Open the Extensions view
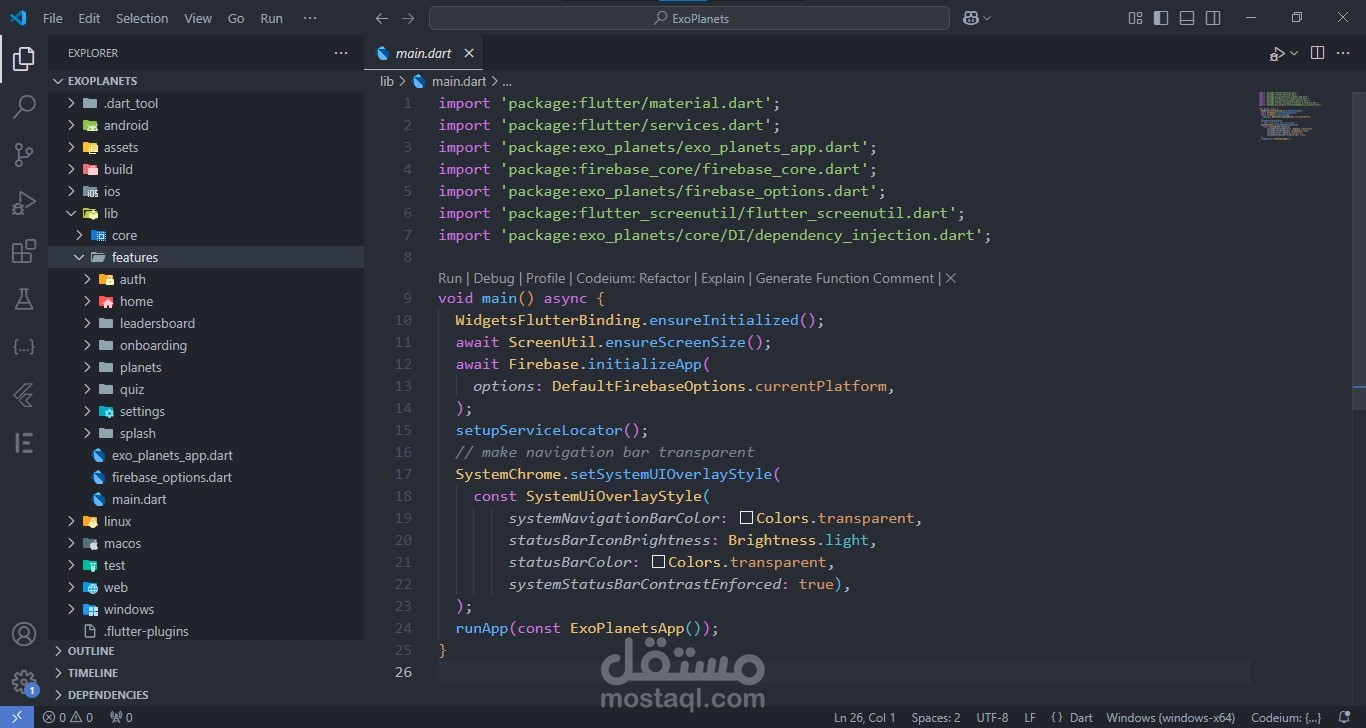Screen dimensions: 1366x728 point(24,251)
